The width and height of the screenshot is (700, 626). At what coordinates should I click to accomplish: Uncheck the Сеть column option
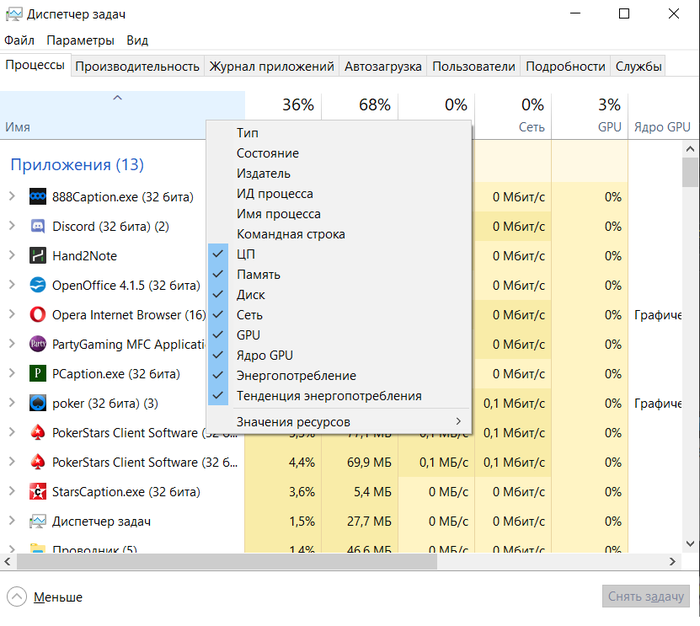[x=338, y=315]
